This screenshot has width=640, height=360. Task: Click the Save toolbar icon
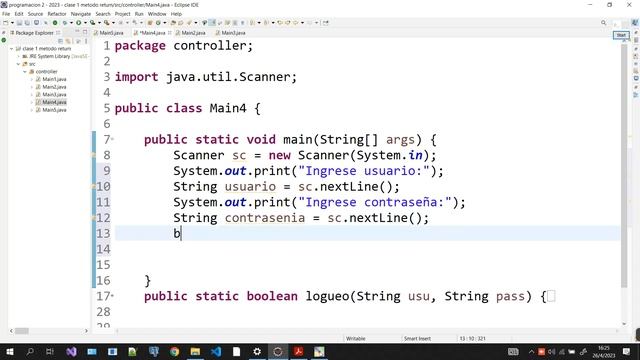click(20, 23)
